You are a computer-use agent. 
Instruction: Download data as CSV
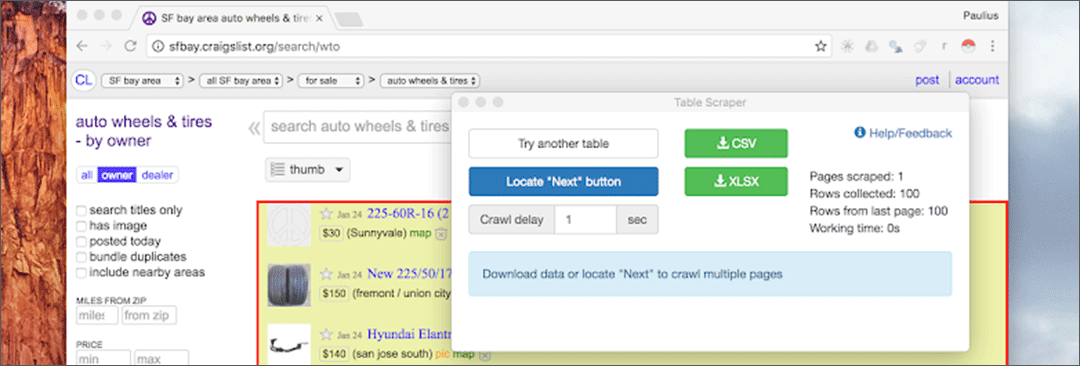coord(736,143)
